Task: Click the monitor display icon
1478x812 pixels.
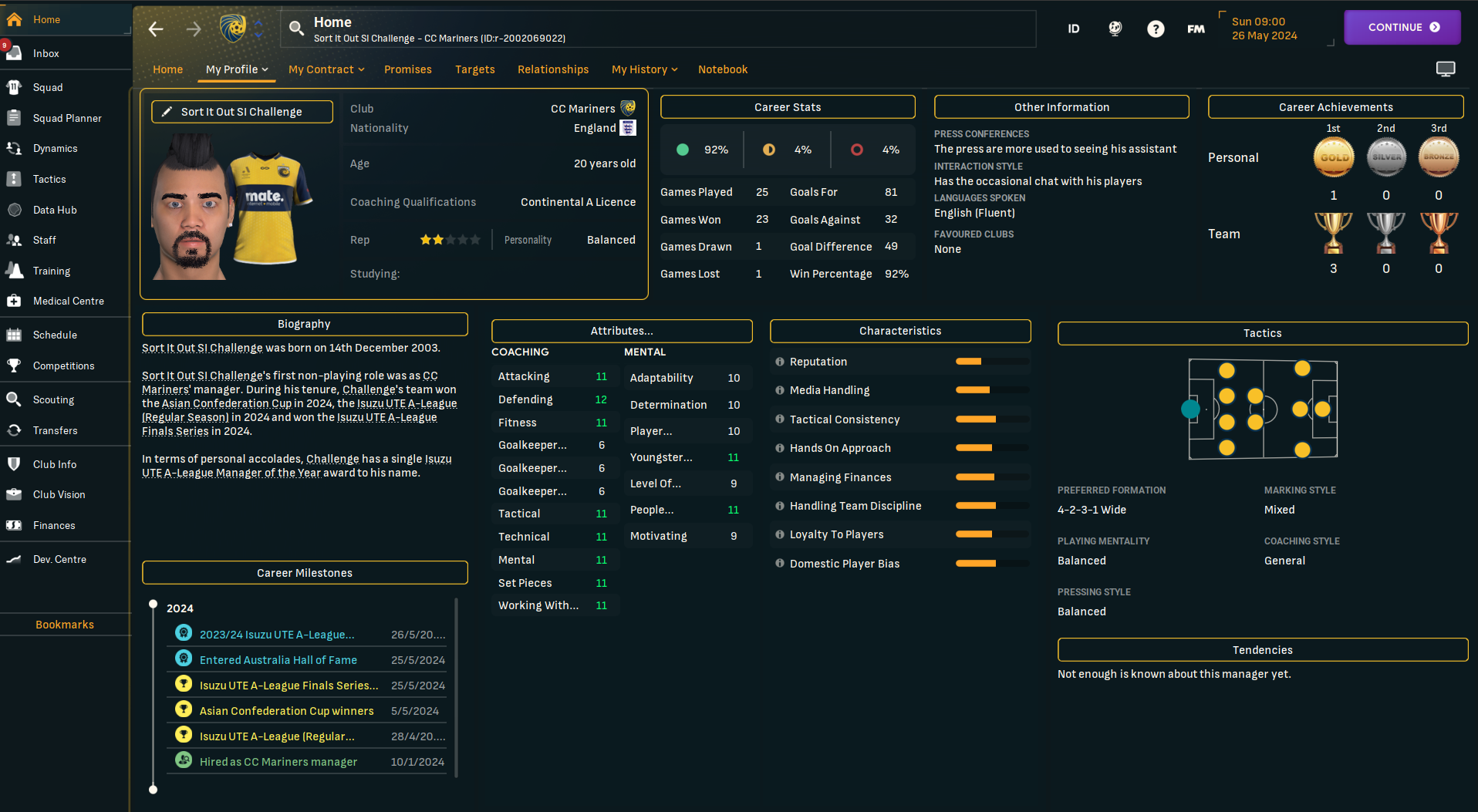Action: pos(1446,69)
